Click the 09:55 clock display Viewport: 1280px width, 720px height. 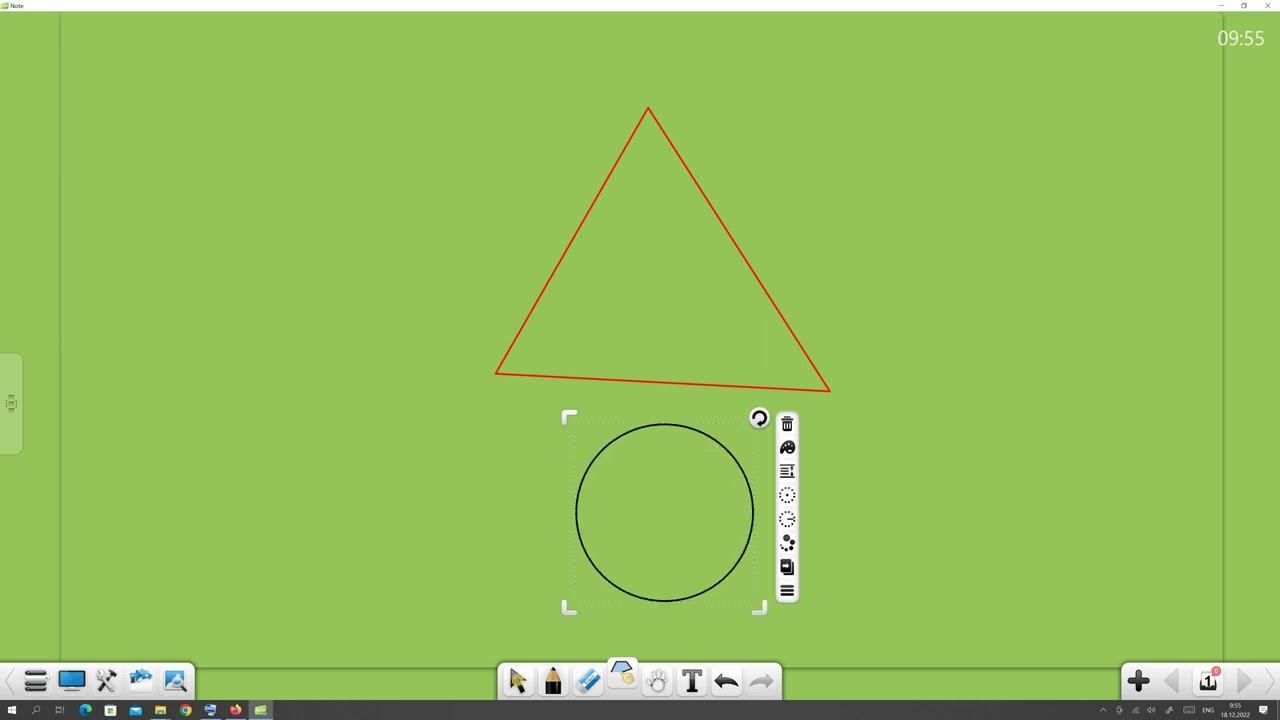1240,38
